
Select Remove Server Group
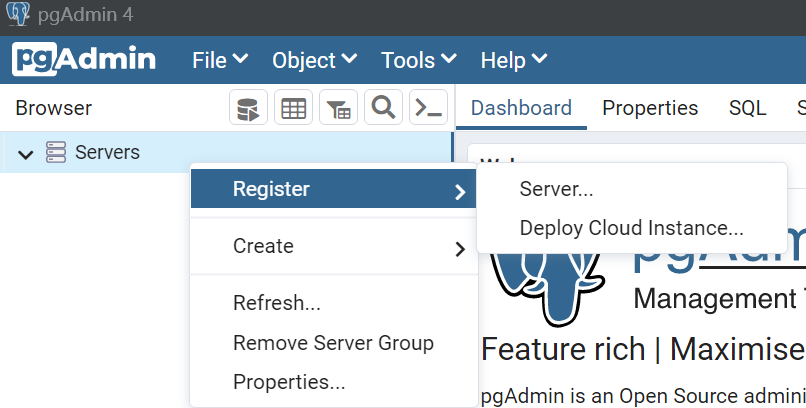tap(333, 343)
